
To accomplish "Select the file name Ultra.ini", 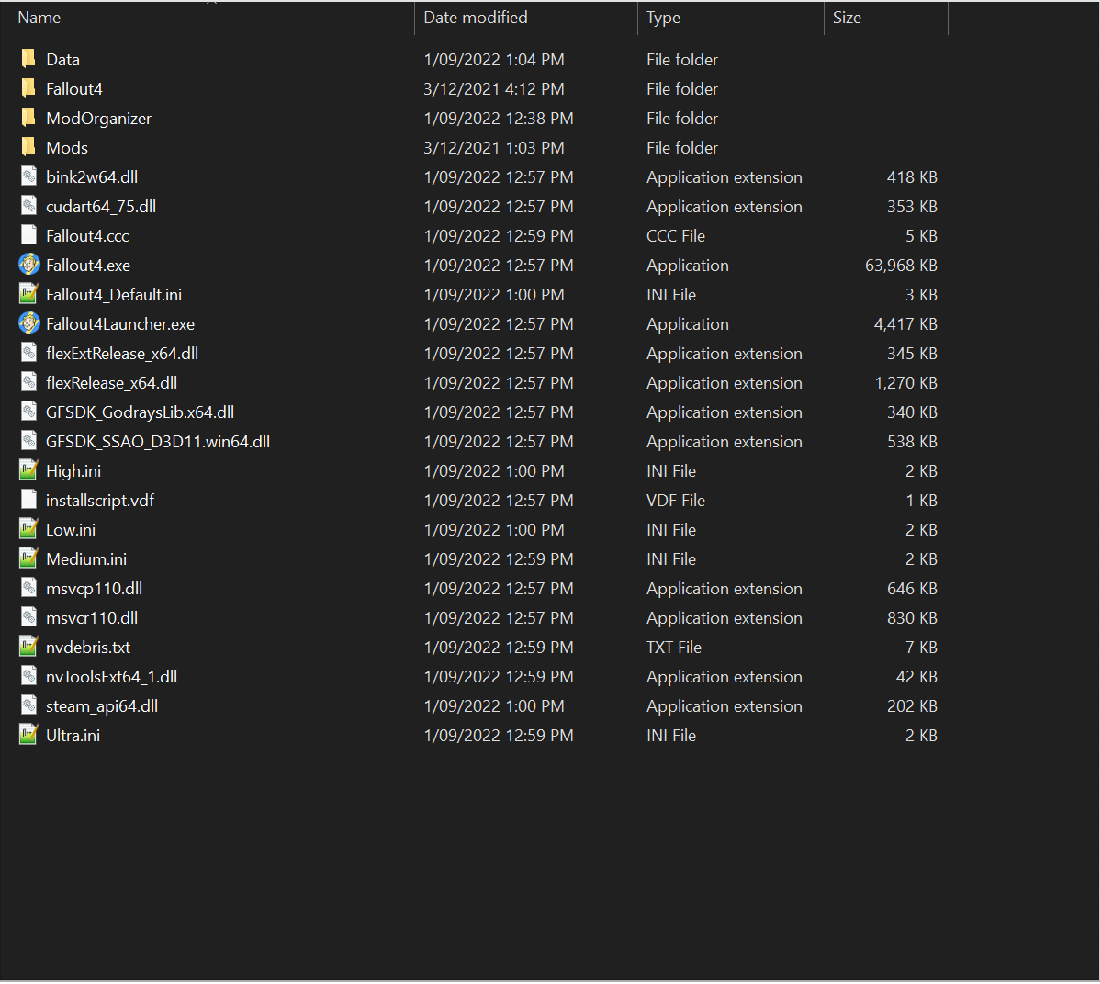I will click(x=72, y=736).
